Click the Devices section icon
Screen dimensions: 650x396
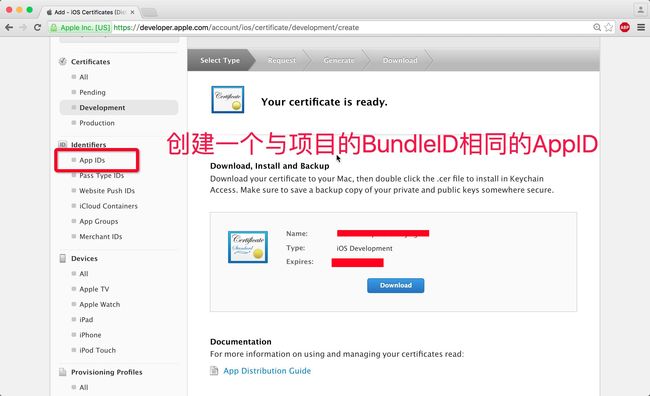63,258
